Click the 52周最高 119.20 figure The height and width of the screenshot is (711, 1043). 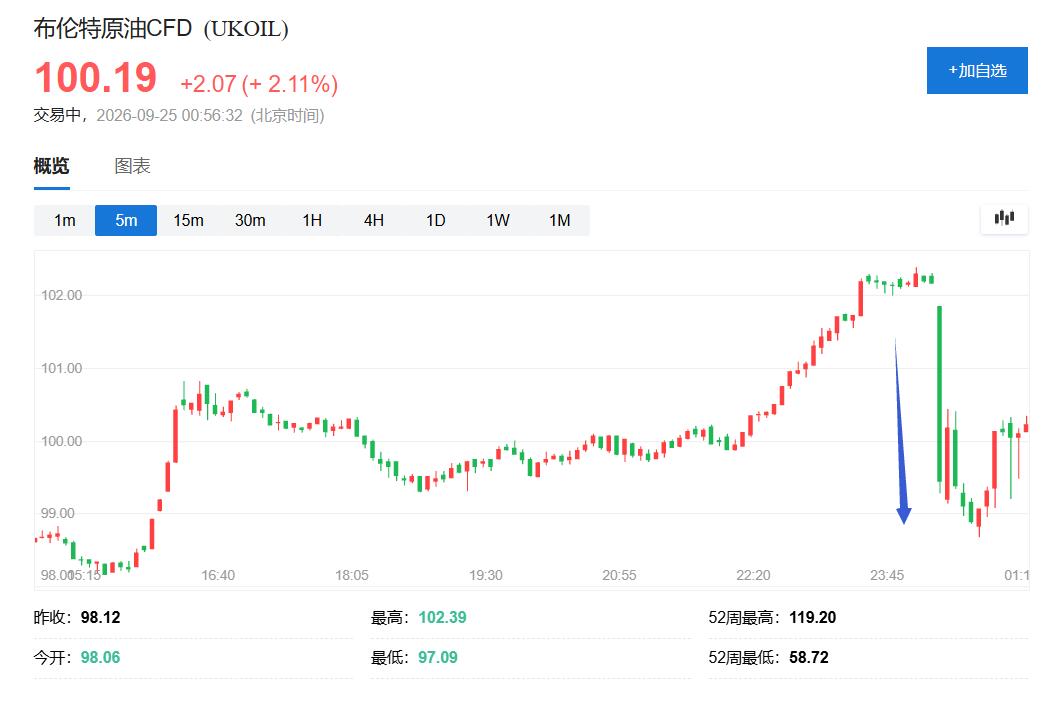click(x=812, y=617)
